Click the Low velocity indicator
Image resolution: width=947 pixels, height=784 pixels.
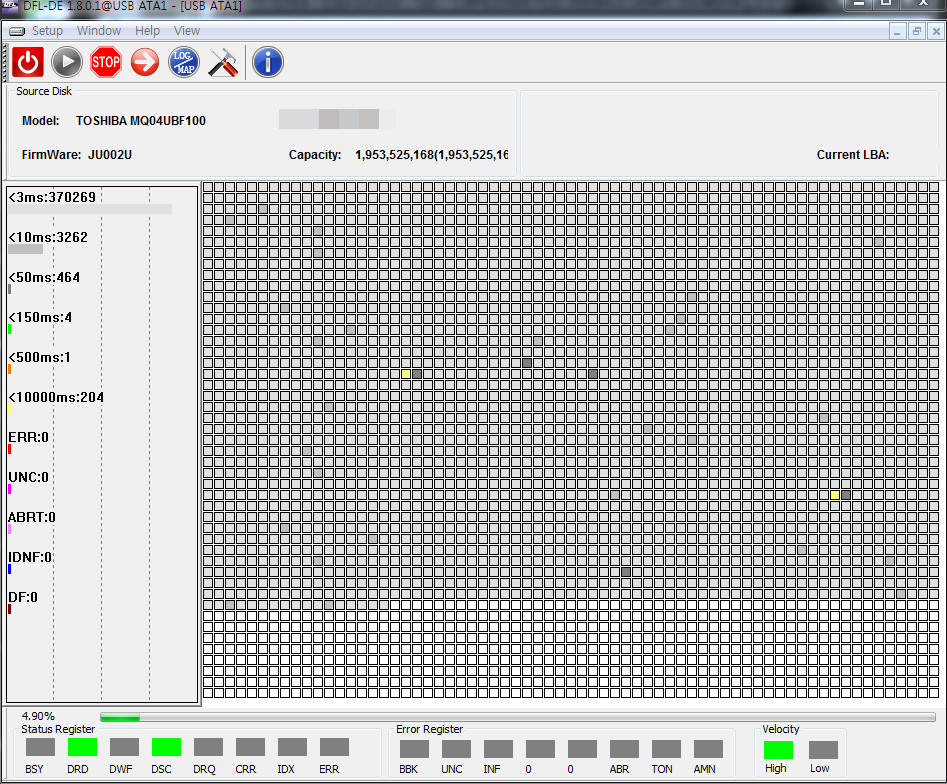coord(823,750)
